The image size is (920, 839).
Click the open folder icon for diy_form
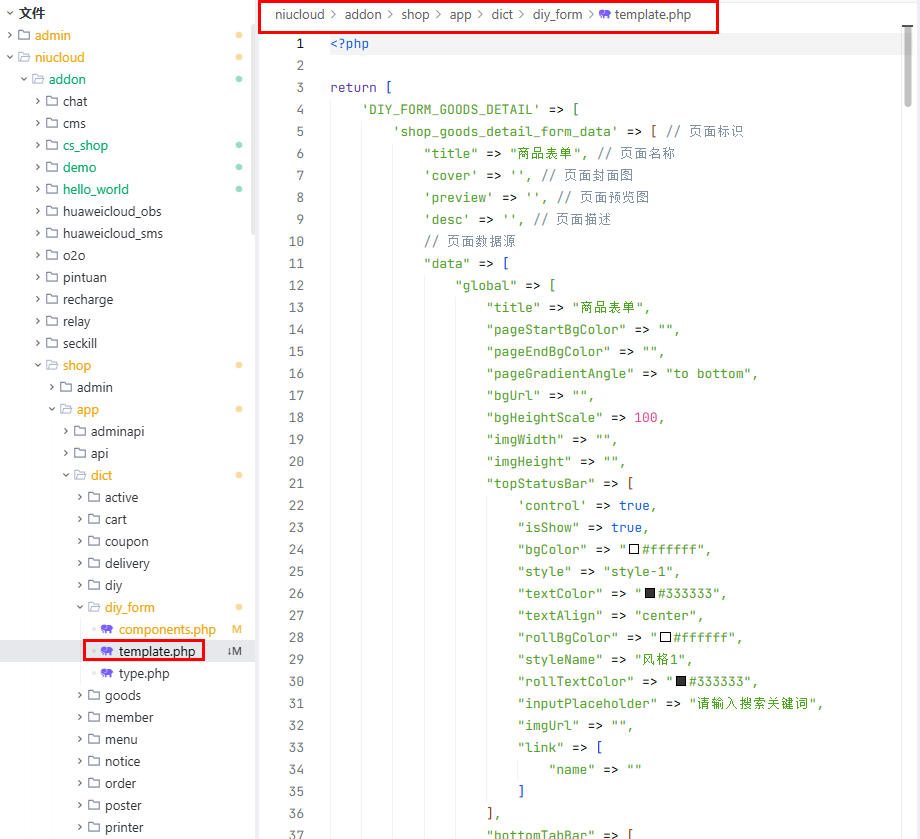(94, 607)
